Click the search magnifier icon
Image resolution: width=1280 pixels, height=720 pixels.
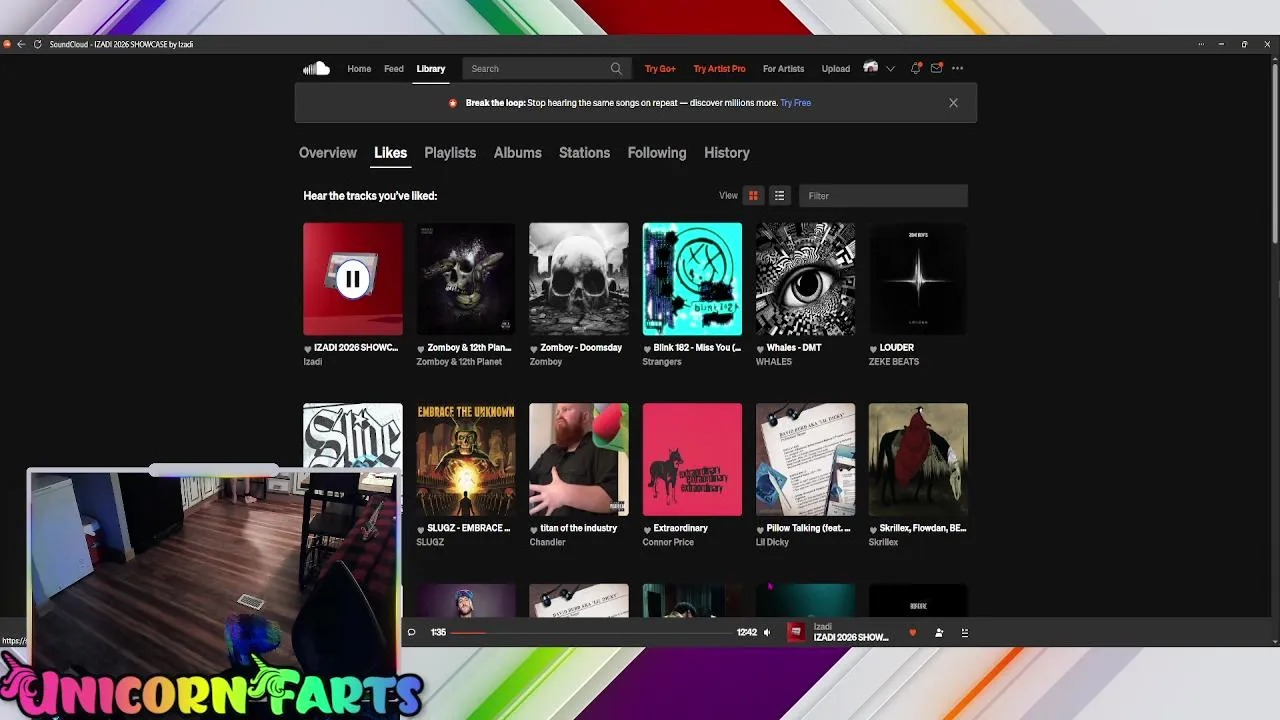click(616, 69)
